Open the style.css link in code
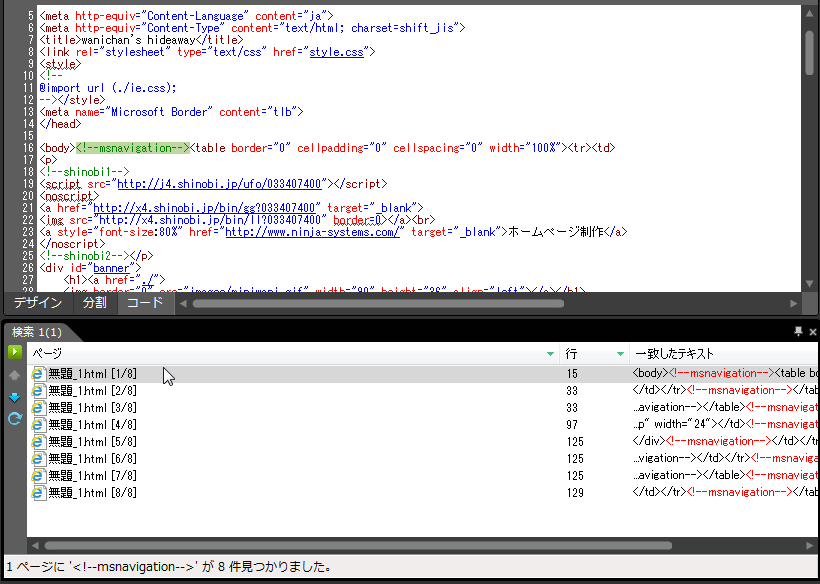This screenshot has height=584, width=820. (x=336, y=52)
